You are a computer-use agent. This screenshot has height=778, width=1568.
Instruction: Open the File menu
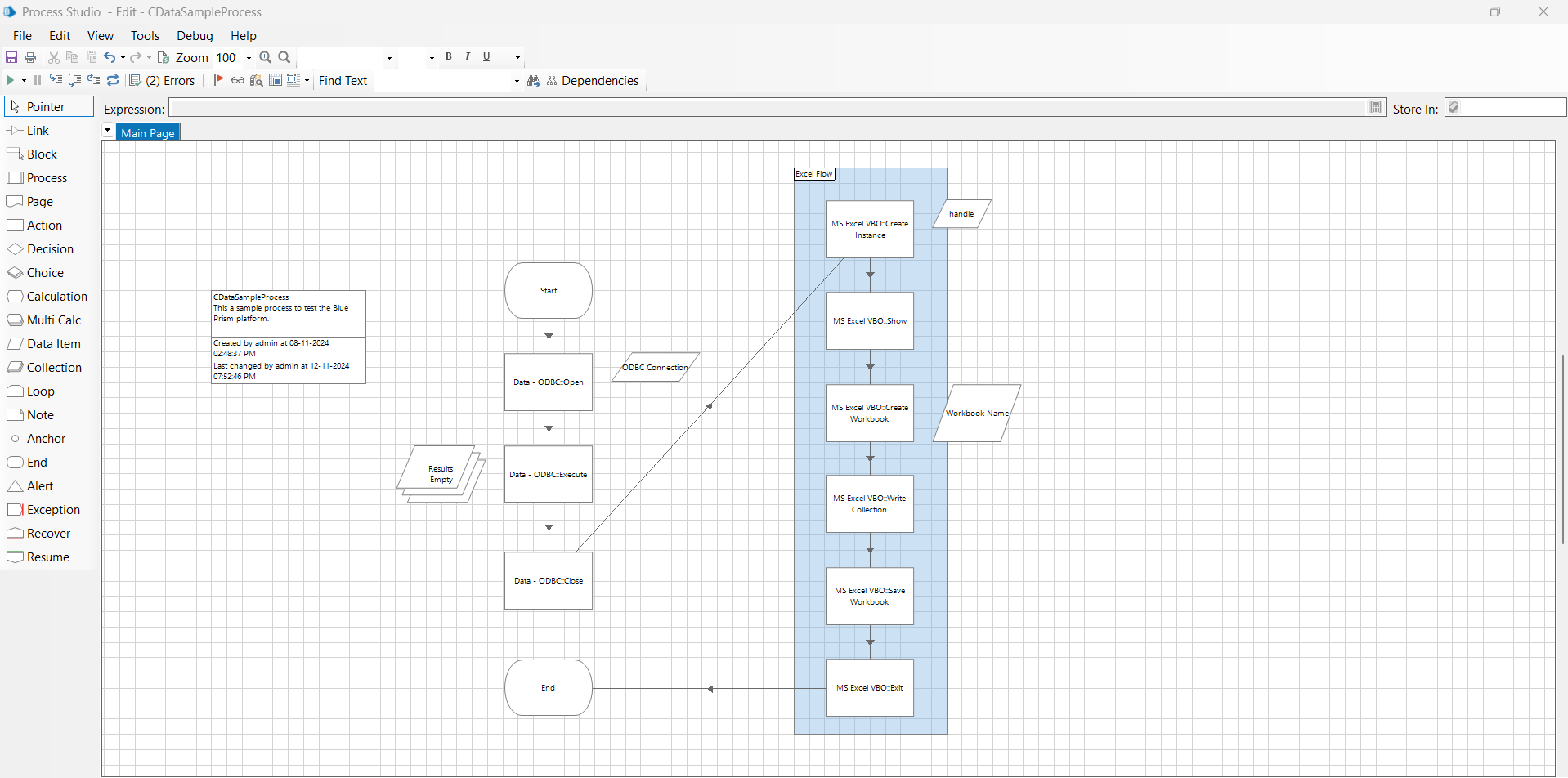point(22,36)
